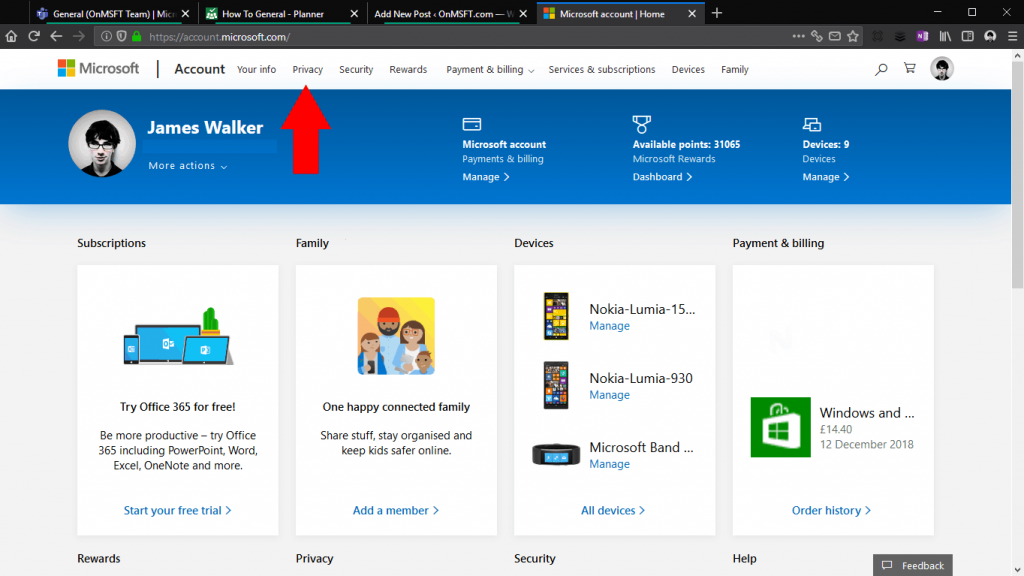Open the Rewards nav link
This screenshot has width=1024, height=576.
tap(408, 69)
